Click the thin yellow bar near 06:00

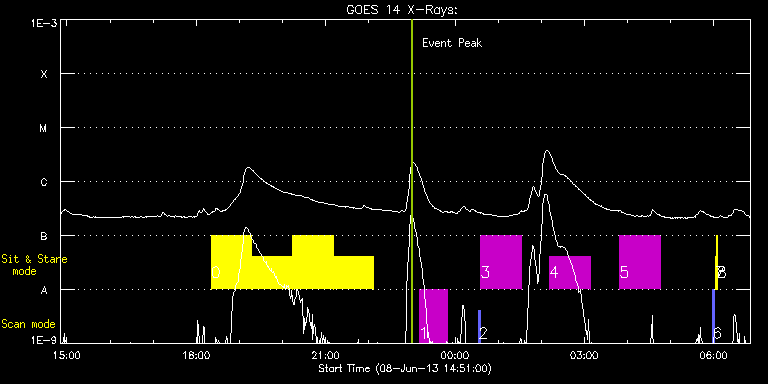[717, 262]
